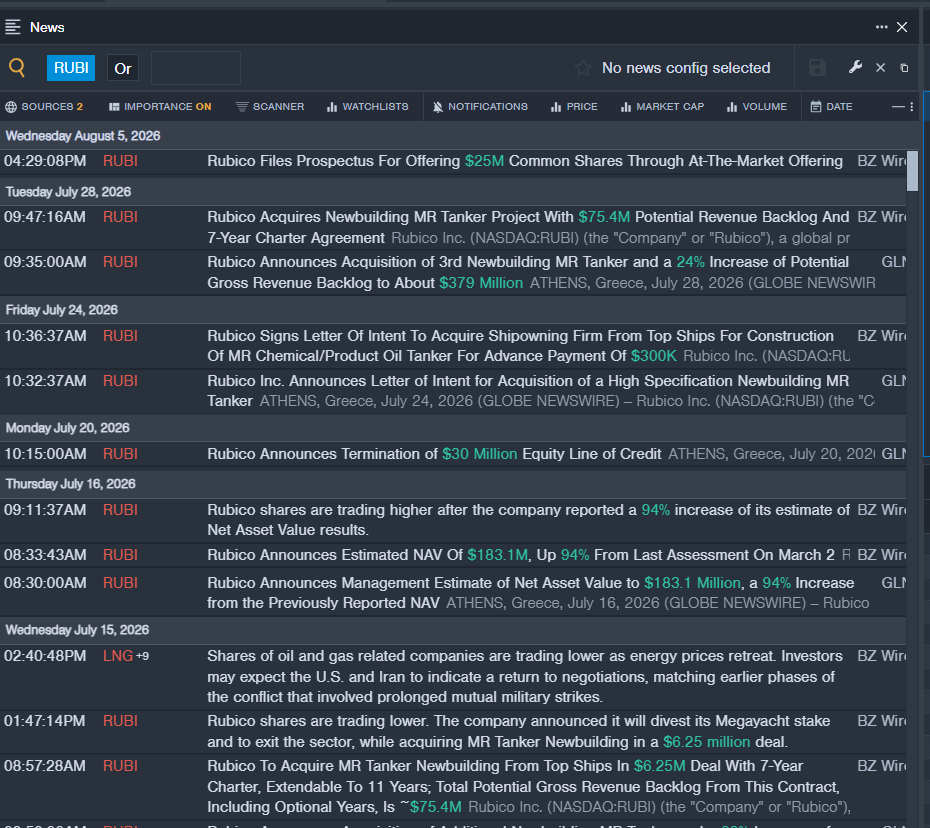
Task: Open headline about $25M At-The-Market Offering
Action: [x=525, y=161]
